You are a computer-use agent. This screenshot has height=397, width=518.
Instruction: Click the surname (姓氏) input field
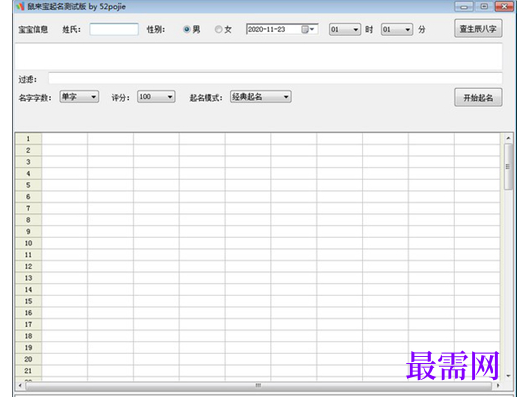114,29
